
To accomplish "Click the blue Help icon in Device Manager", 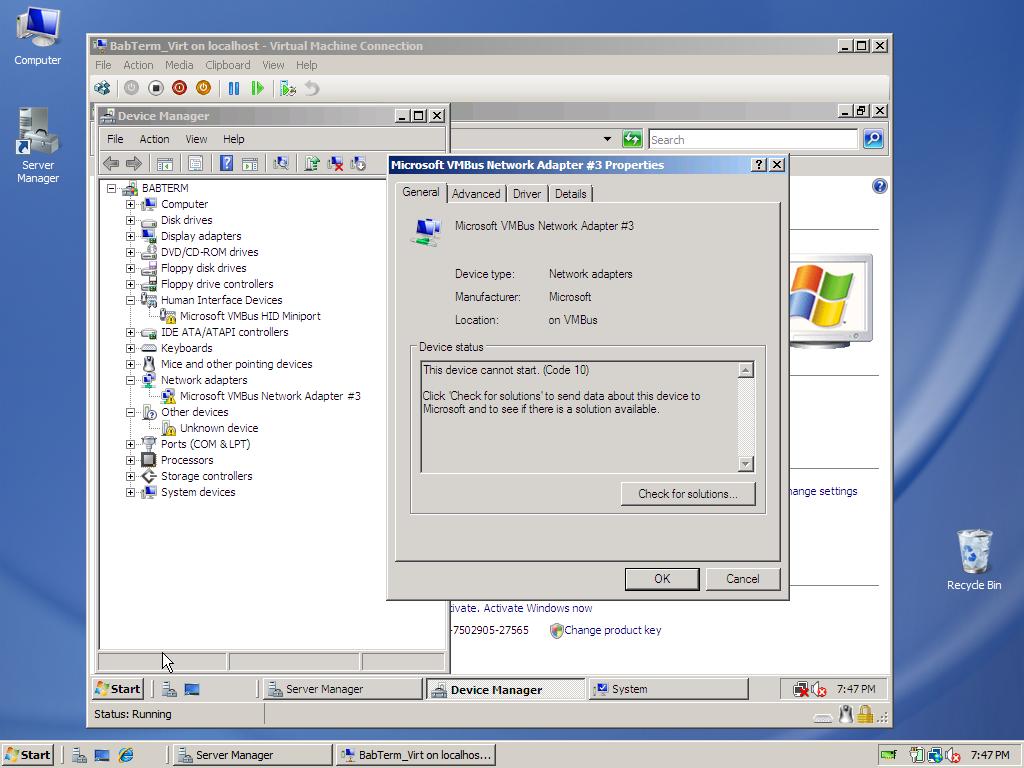I will point(226,163).
